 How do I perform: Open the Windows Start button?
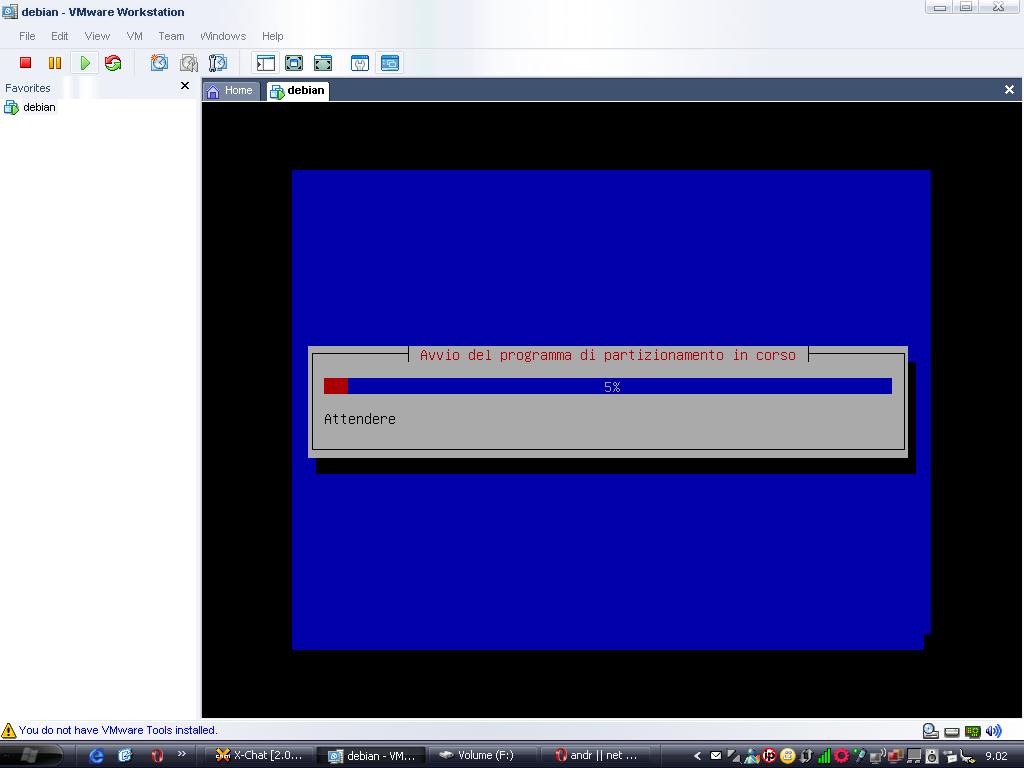click(x=32, y=756)
